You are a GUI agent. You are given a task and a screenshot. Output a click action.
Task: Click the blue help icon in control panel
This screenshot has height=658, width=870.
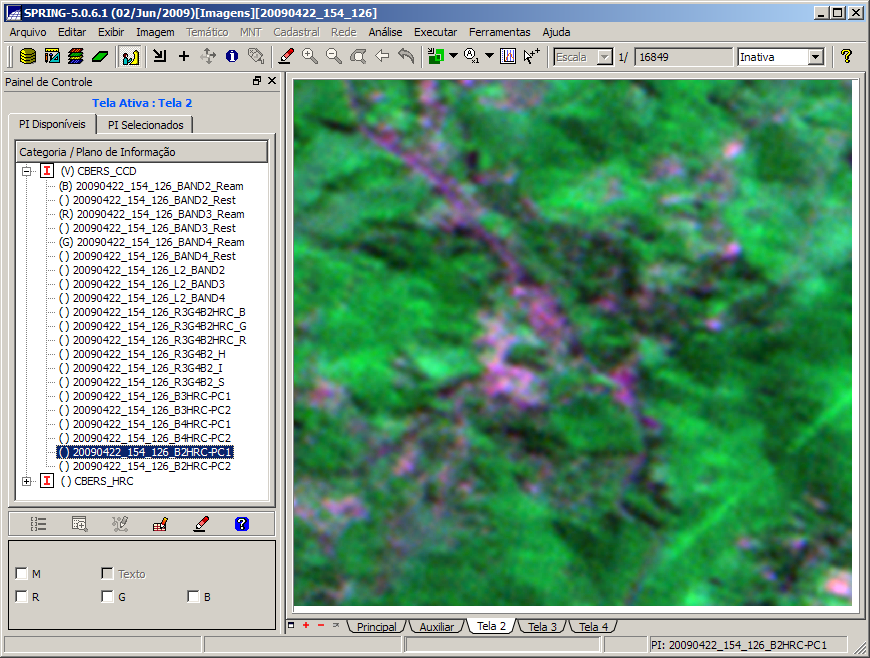[241, 523]
